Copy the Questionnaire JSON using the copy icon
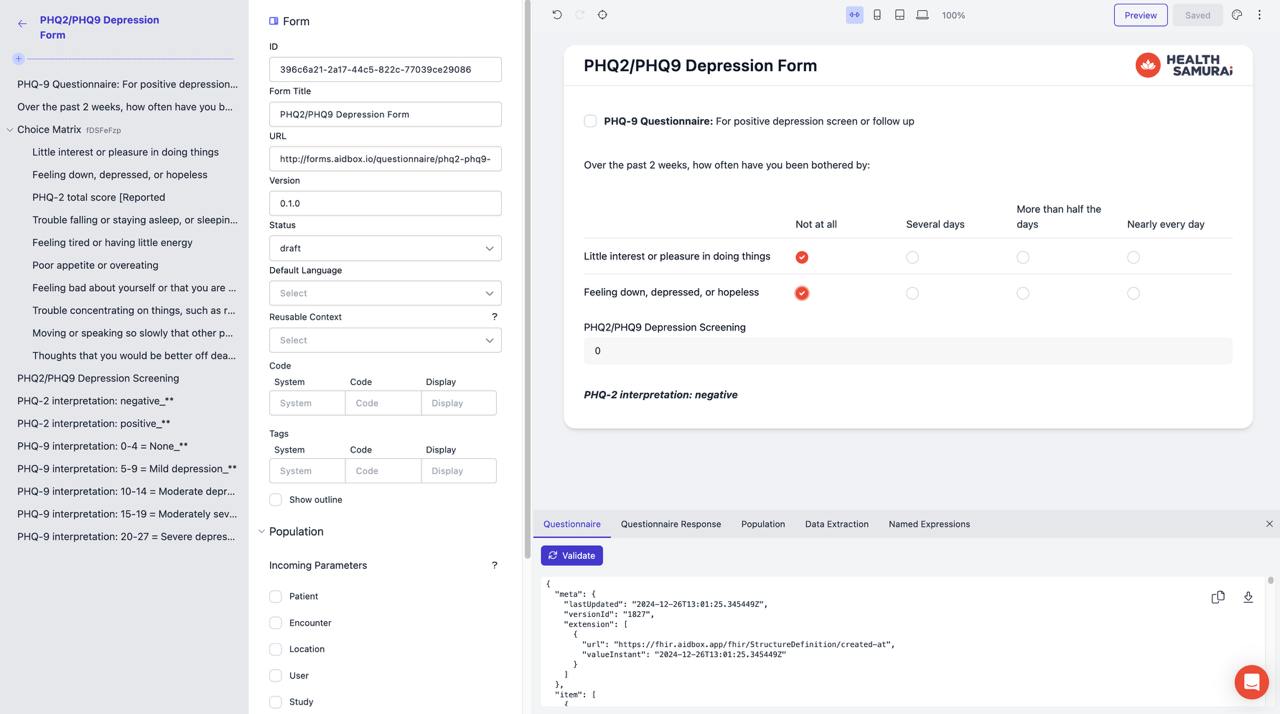 pyautogui.click(x=1217, y=596)
